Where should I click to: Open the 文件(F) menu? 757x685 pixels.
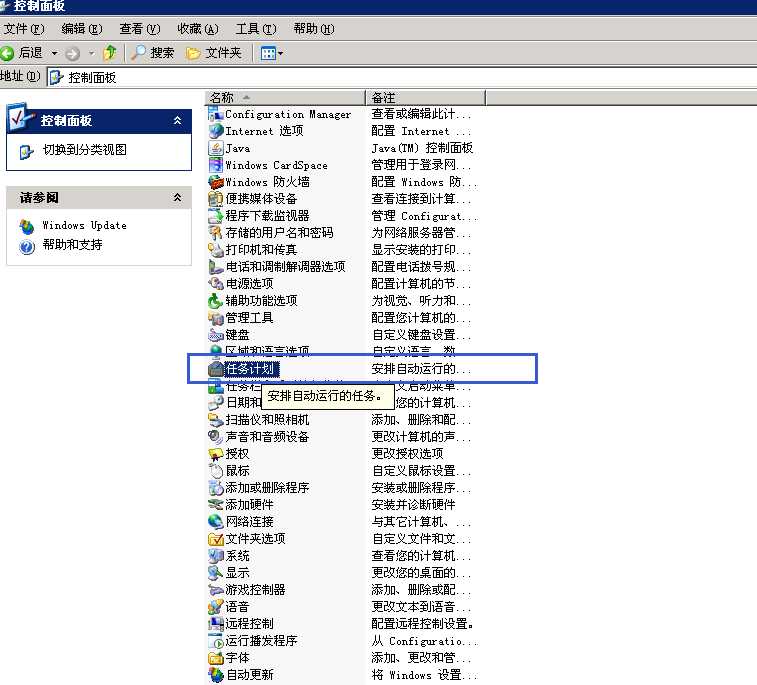[24, 29]
